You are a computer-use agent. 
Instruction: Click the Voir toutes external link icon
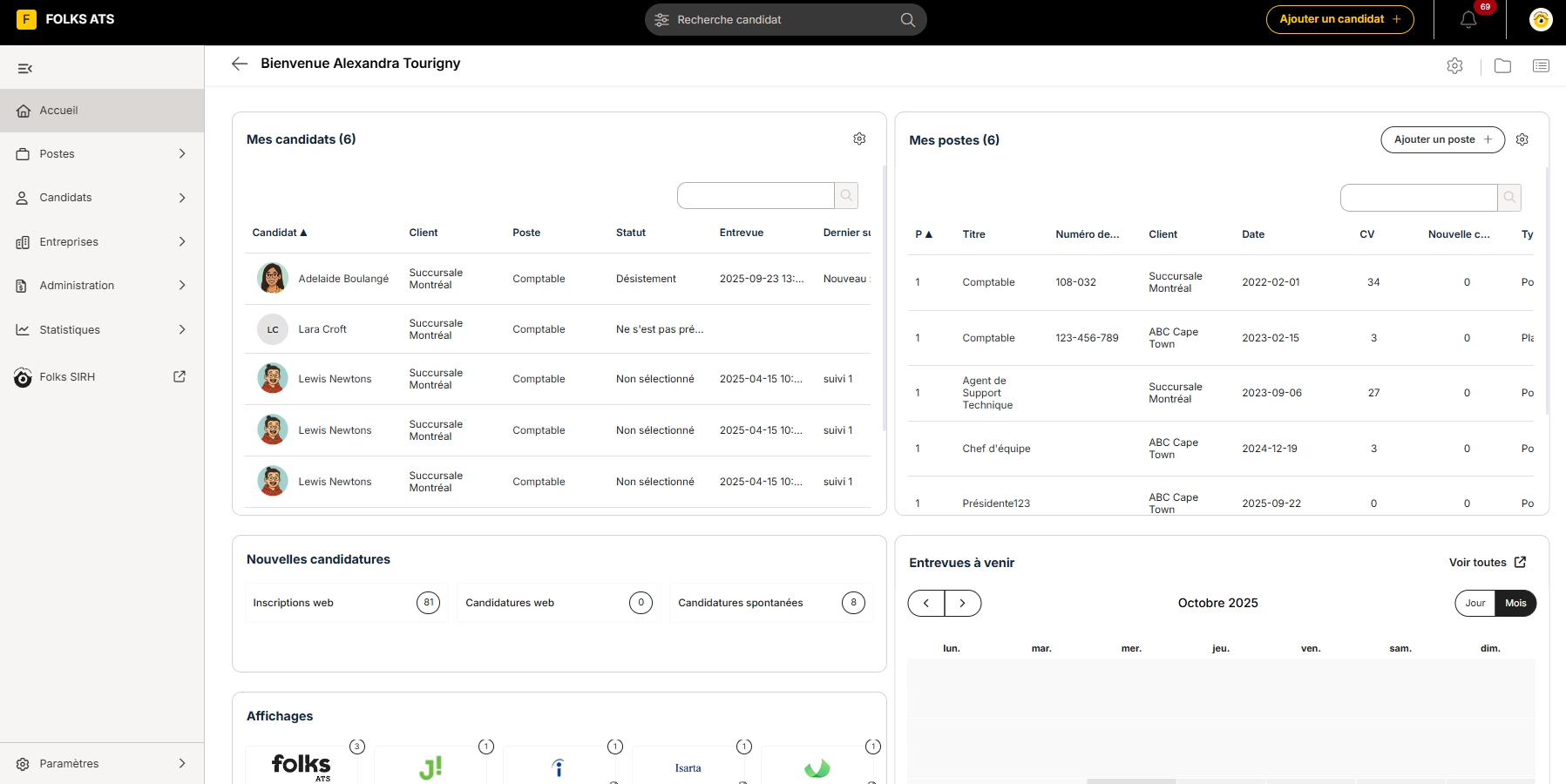coord(1521,562)
